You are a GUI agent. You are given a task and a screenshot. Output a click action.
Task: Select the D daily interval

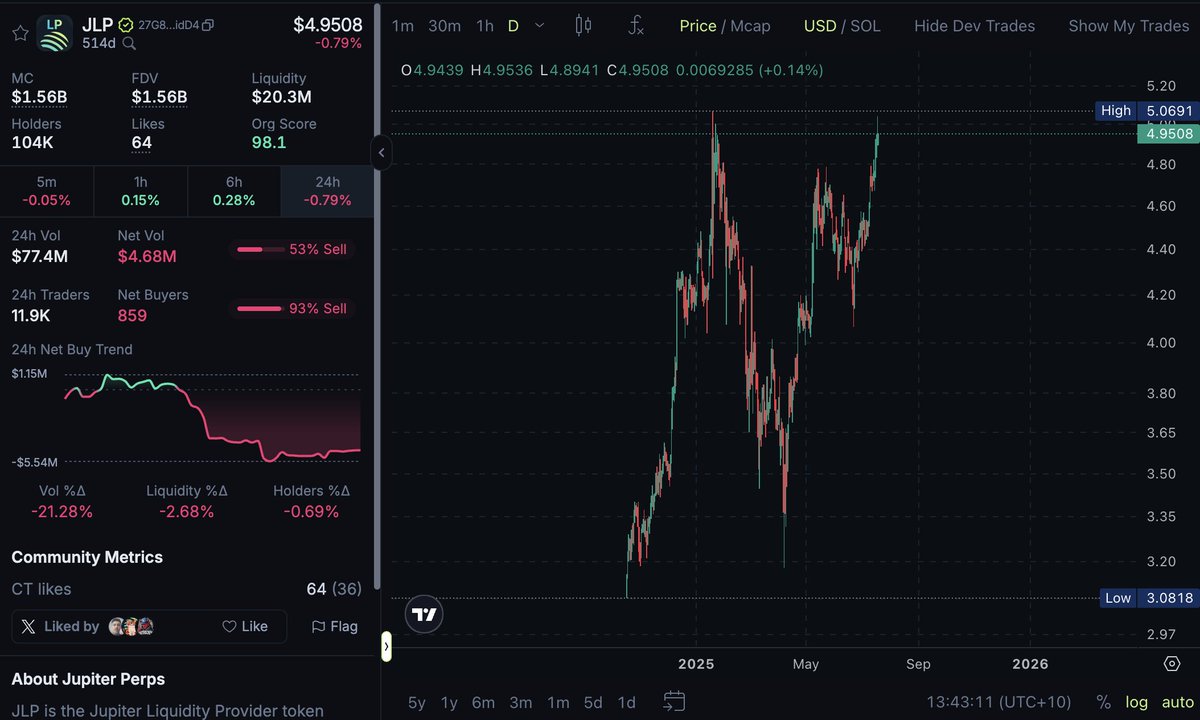(x=513, y=26)
